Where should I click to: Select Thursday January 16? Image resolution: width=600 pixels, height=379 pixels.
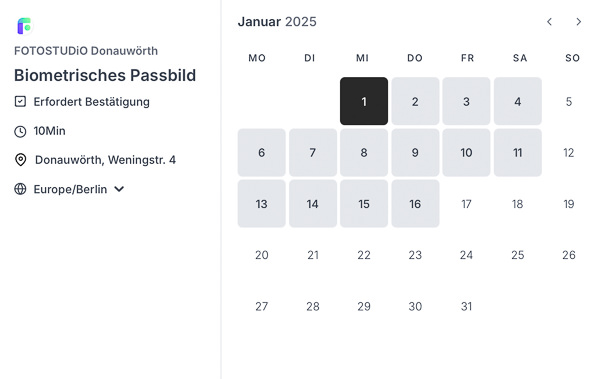415,204
